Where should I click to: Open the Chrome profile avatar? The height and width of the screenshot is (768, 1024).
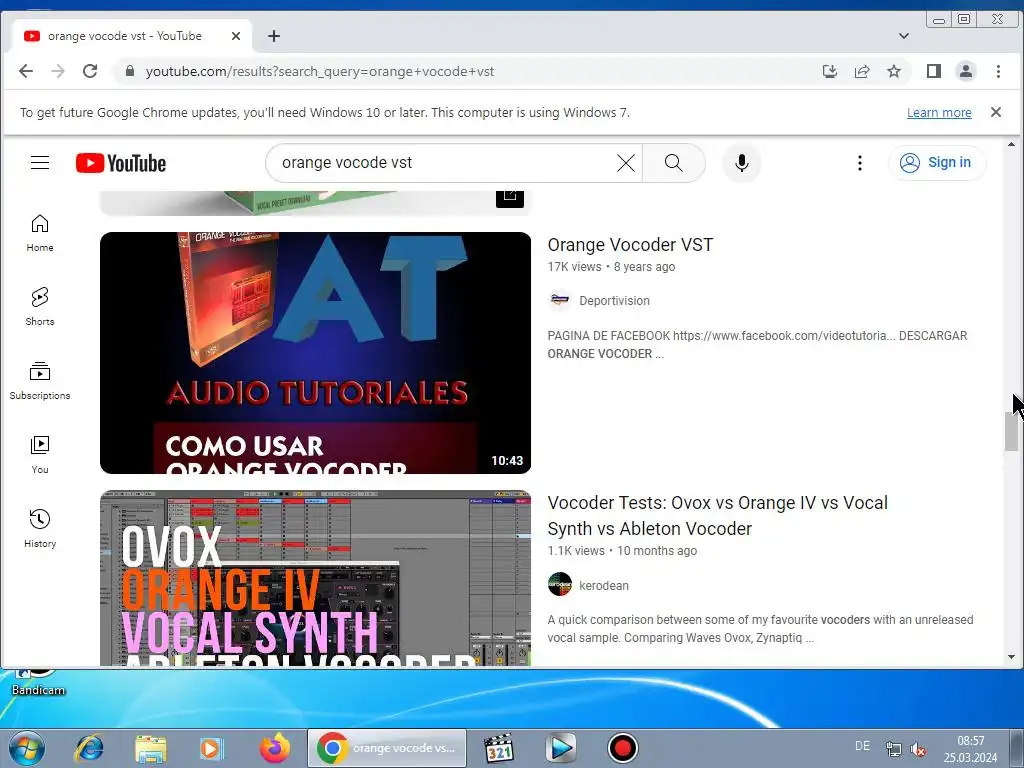[x=966, y=71]
